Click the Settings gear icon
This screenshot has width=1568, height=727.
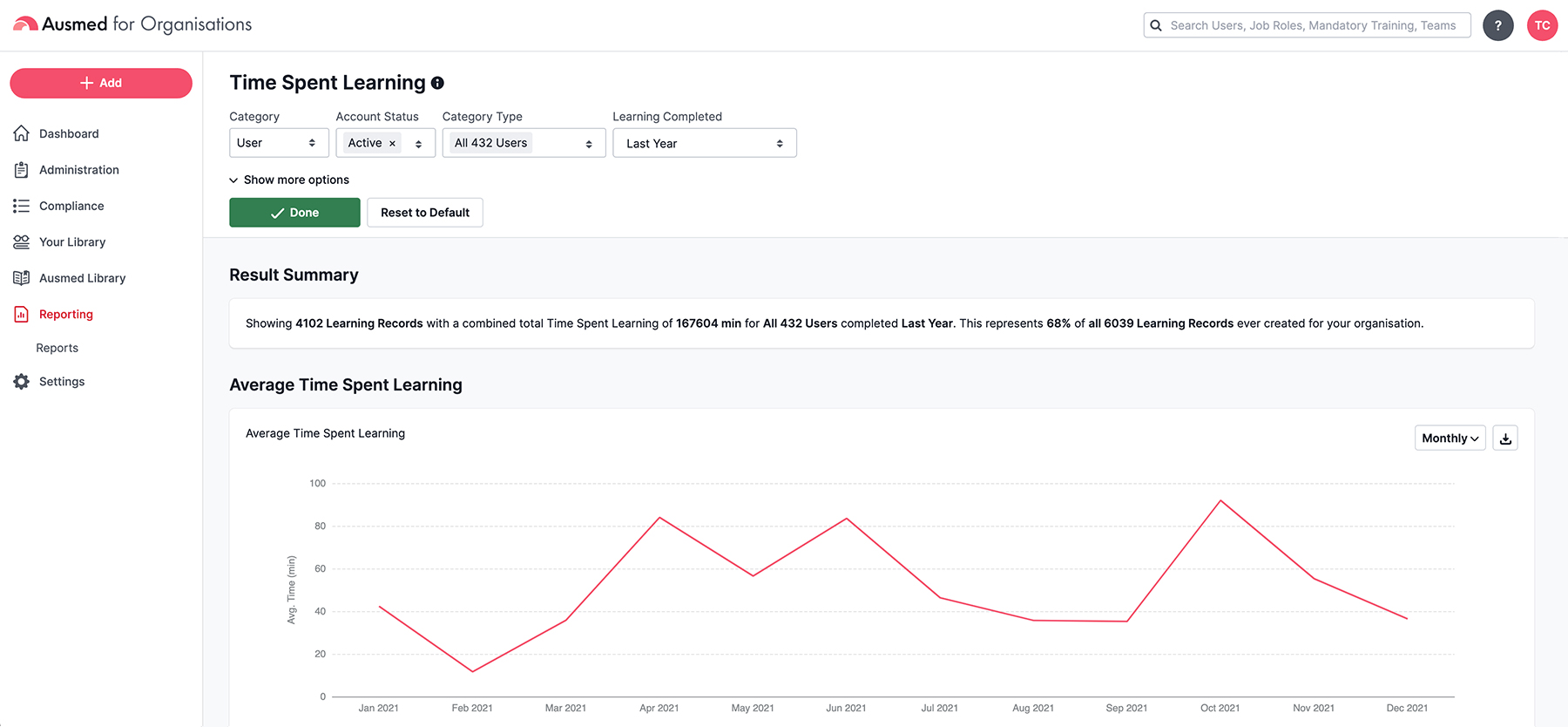22,382
